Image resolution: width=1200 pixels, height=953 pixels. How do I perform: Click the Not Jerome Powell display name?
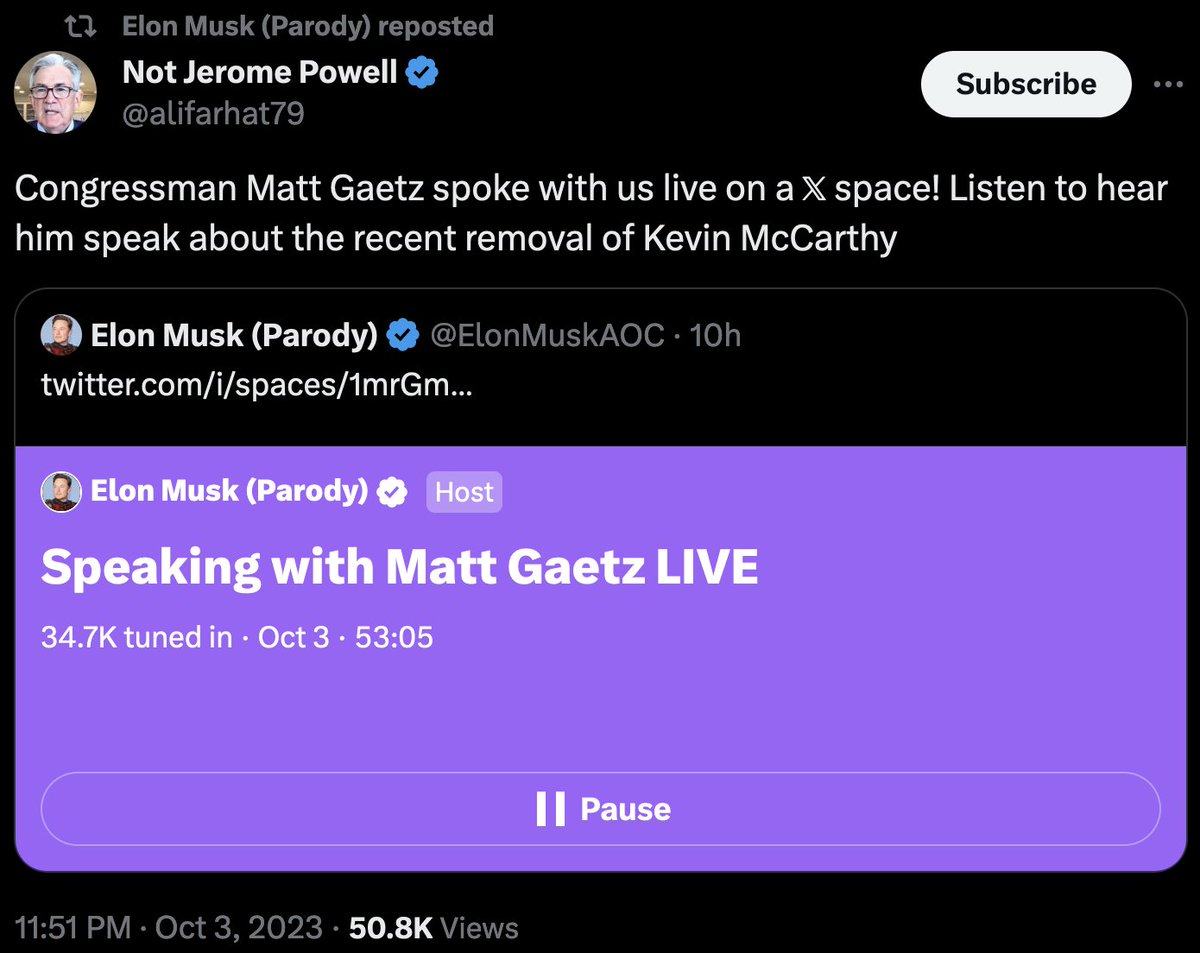click(260, 72)
